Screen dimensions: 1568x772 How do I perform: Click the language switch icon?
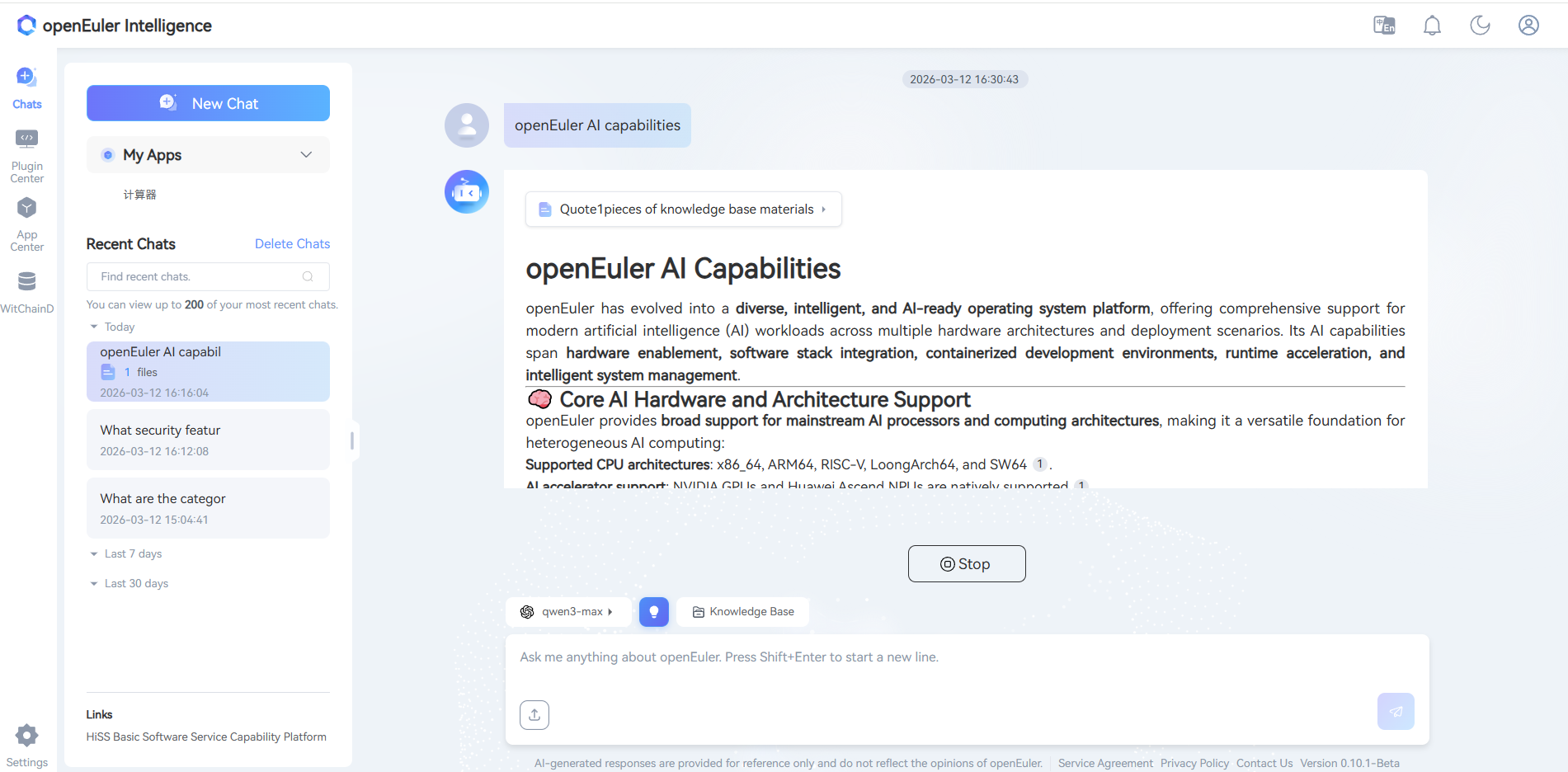(1384, 25)
